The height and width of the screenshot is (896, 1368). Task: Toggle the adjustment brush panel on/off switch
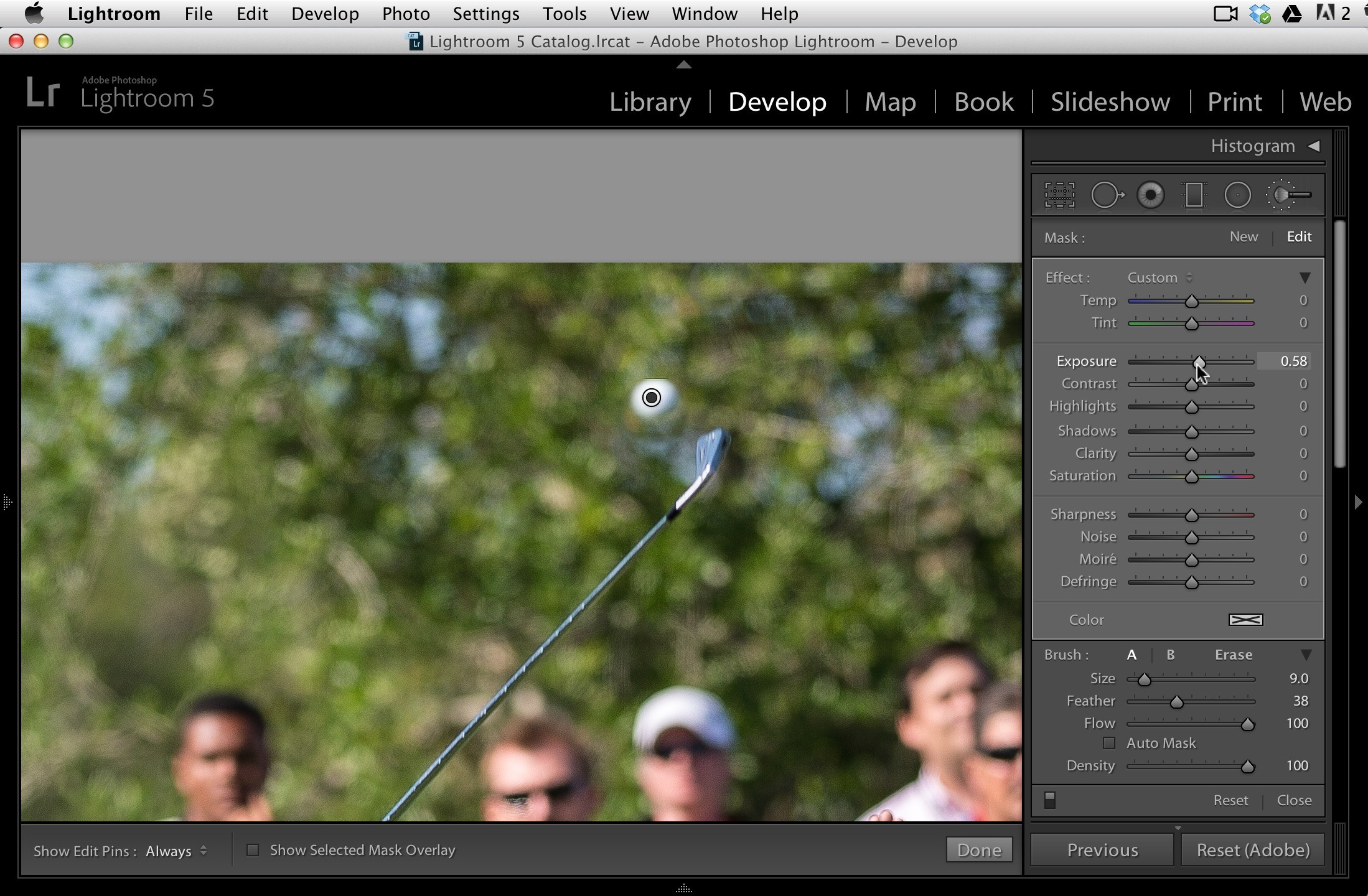pyautogui.click(x=1050, y=800)
